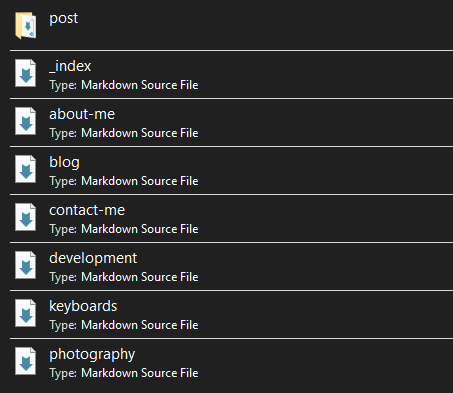Click the blog file name
Screen dimensions: 453x393
pyautogui.click(x=64, y=163)
